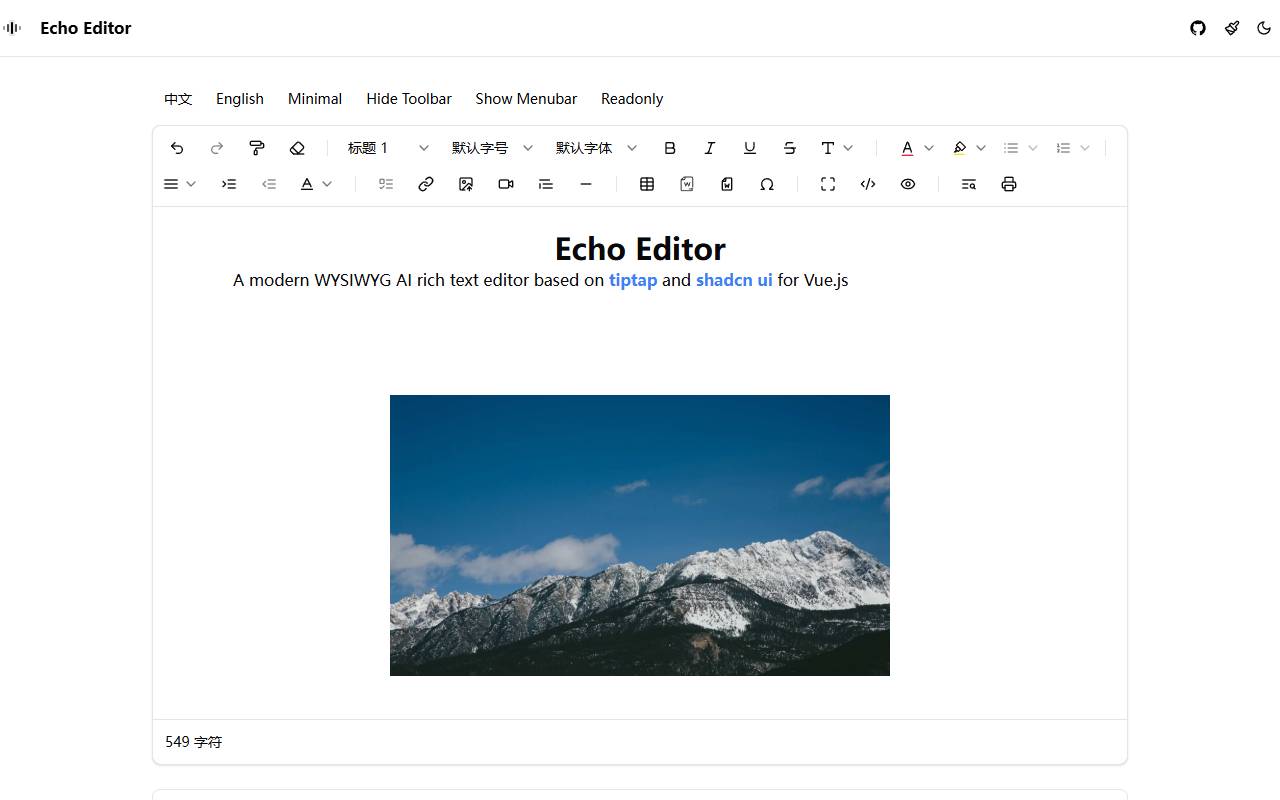Open font color picker arrow beside red A
1280x800 pixels.
929,148
